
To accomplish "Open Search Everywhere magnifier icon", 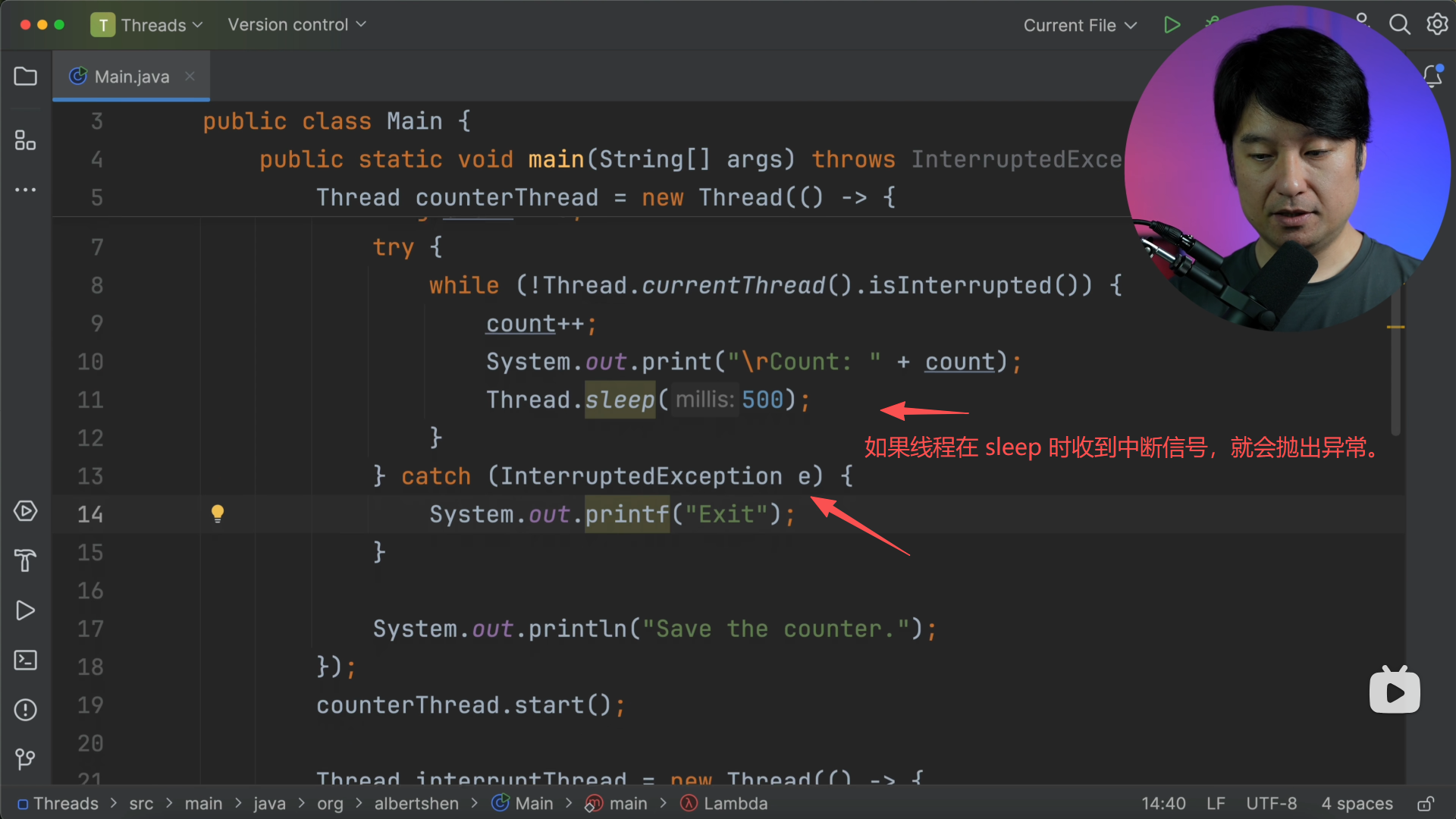I will coord(1399,25).
